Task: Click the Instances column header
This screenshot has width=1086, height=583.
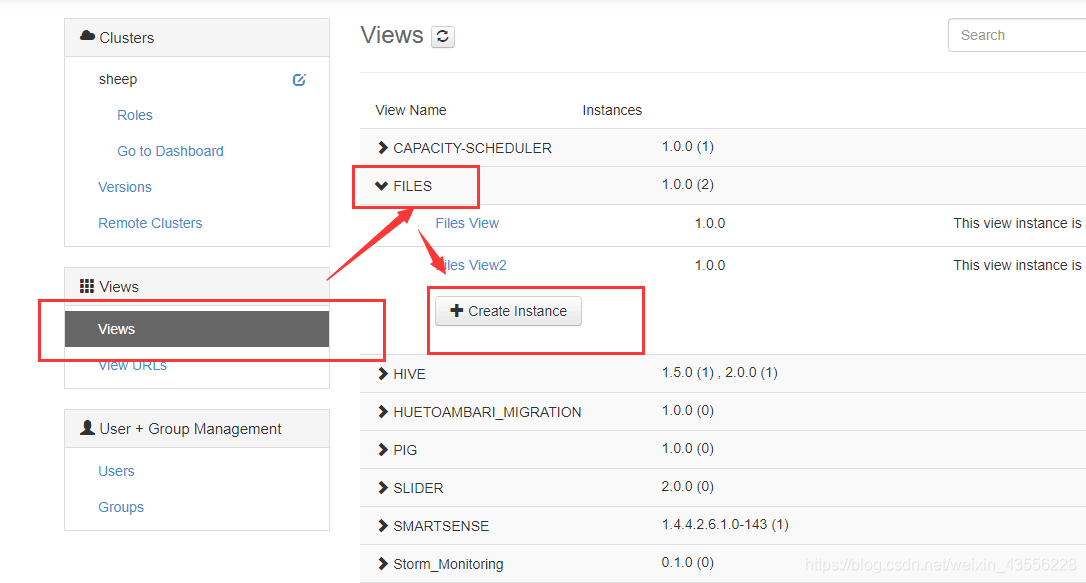Action: 612,110
